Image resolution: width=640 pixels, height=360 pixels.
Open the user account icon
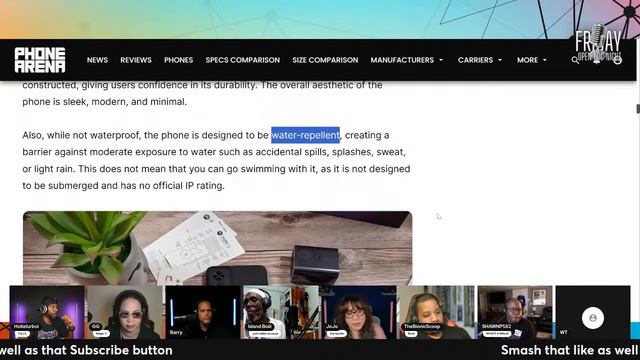pos(618,60)
